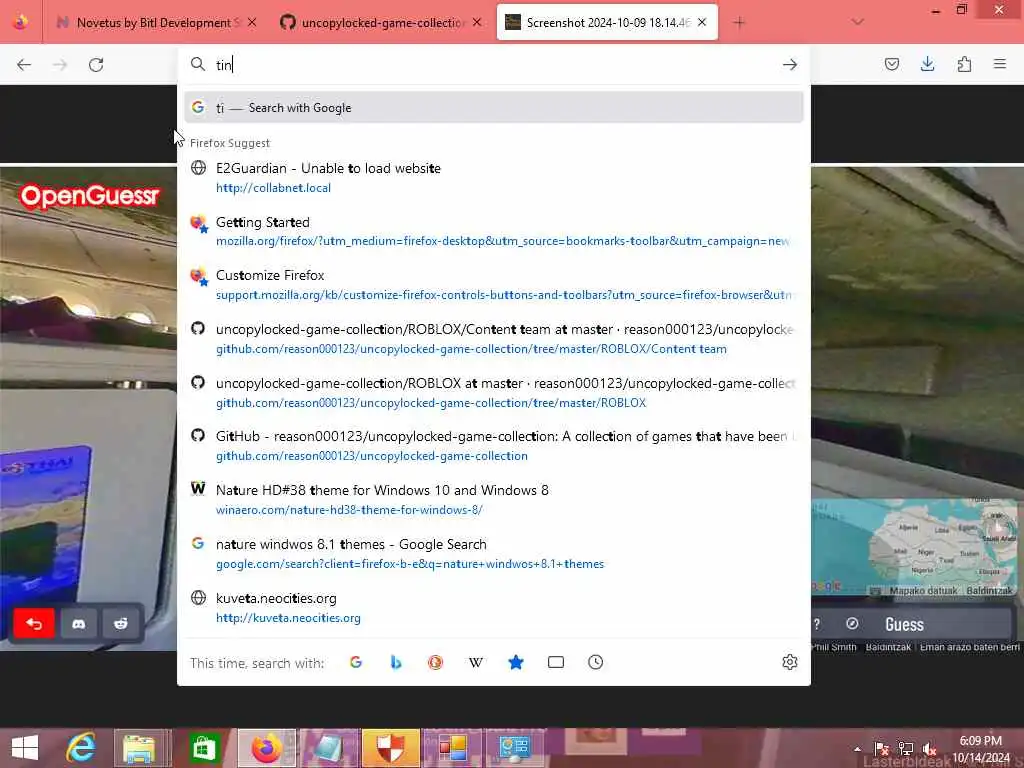Image resolution: width=1024 pixels, height=768 pixels.
Task: Open the kuveta.neocities.org suggestion
Action: [494, 607]
